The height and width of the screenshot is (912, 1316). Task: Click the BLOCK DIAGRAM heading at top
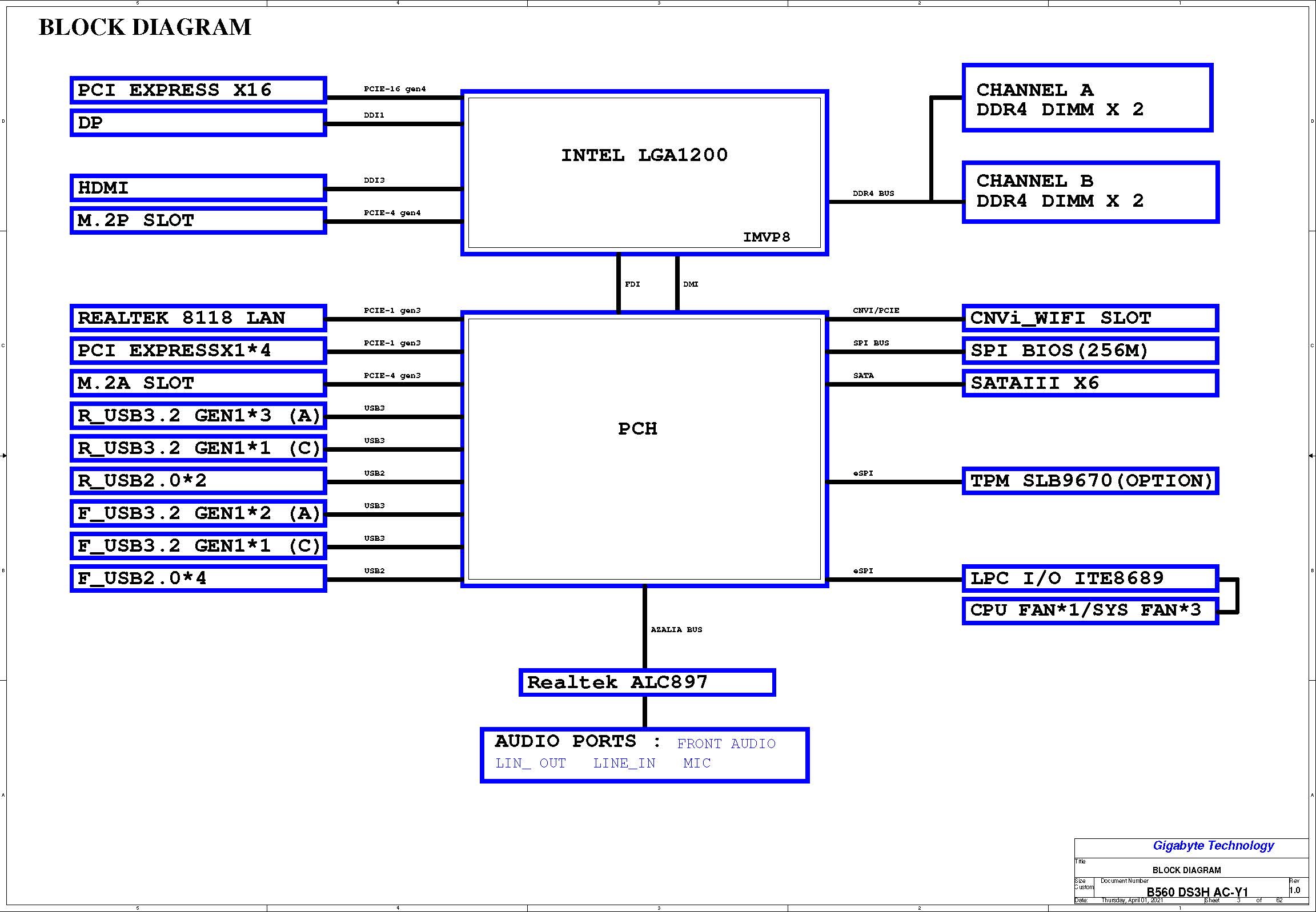click(145, 27)
